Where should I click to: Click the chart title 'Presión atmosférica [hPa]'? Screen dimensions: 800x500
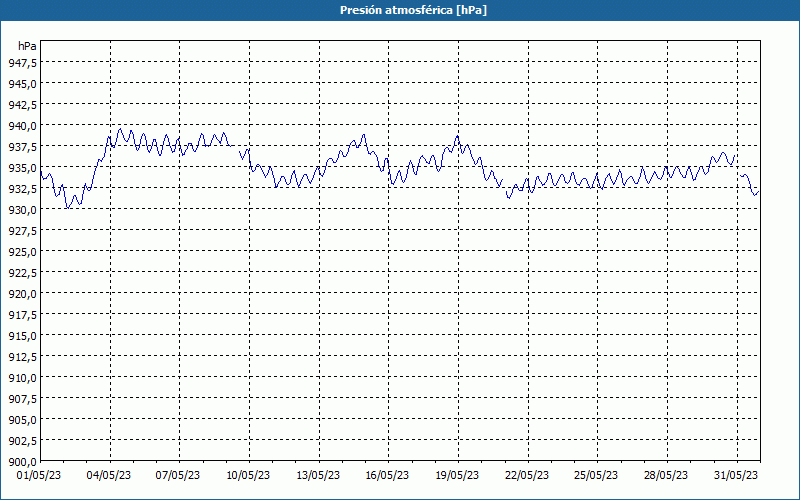[x=413, y=10]
